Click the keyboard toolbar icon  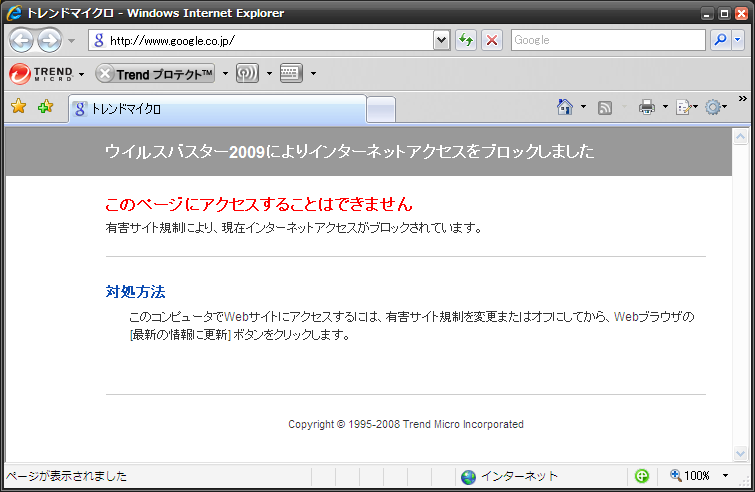point(291,73)
